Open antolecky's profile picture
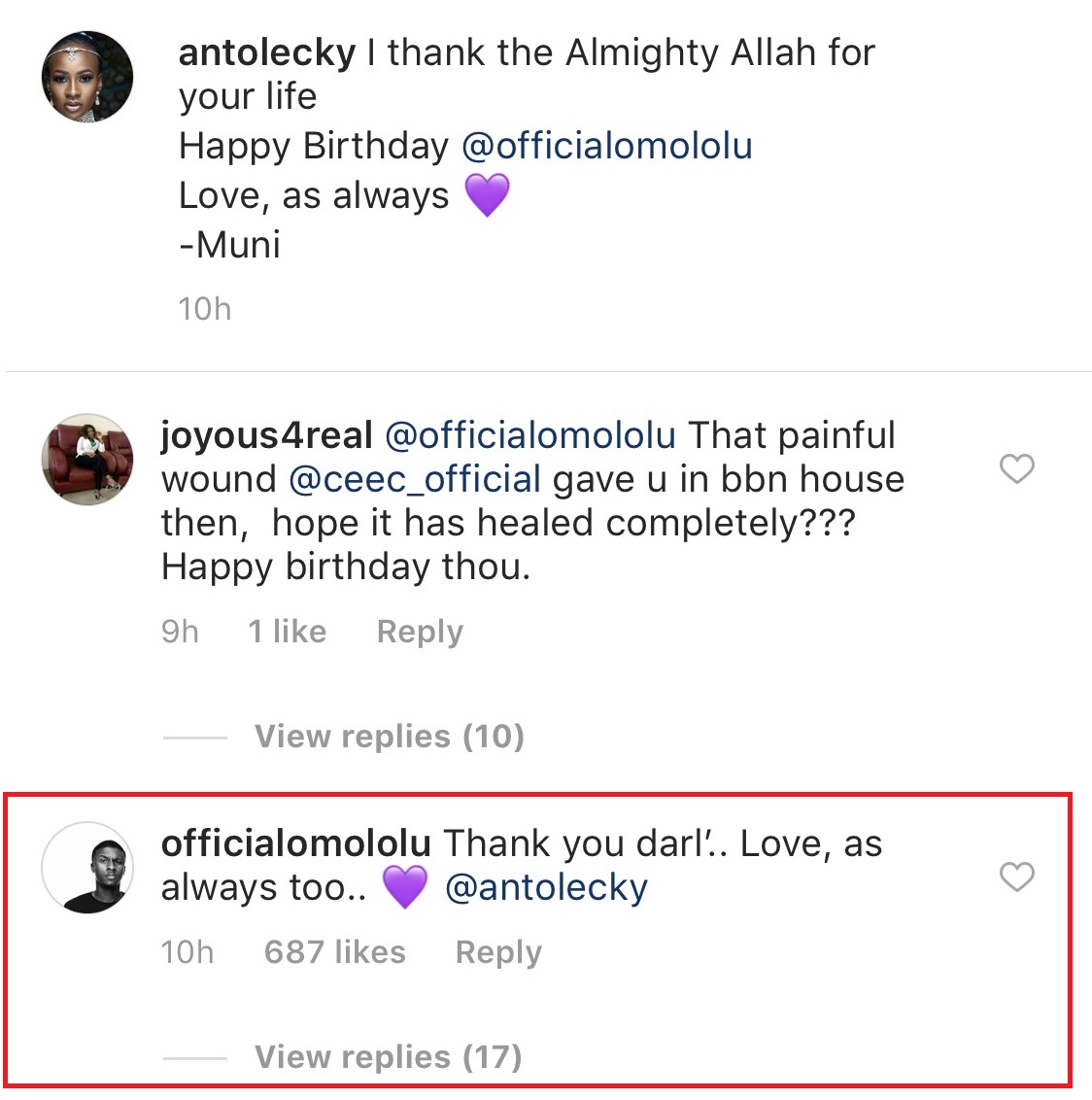The height and width of the screenshot is (1100, 1092). 87,77
